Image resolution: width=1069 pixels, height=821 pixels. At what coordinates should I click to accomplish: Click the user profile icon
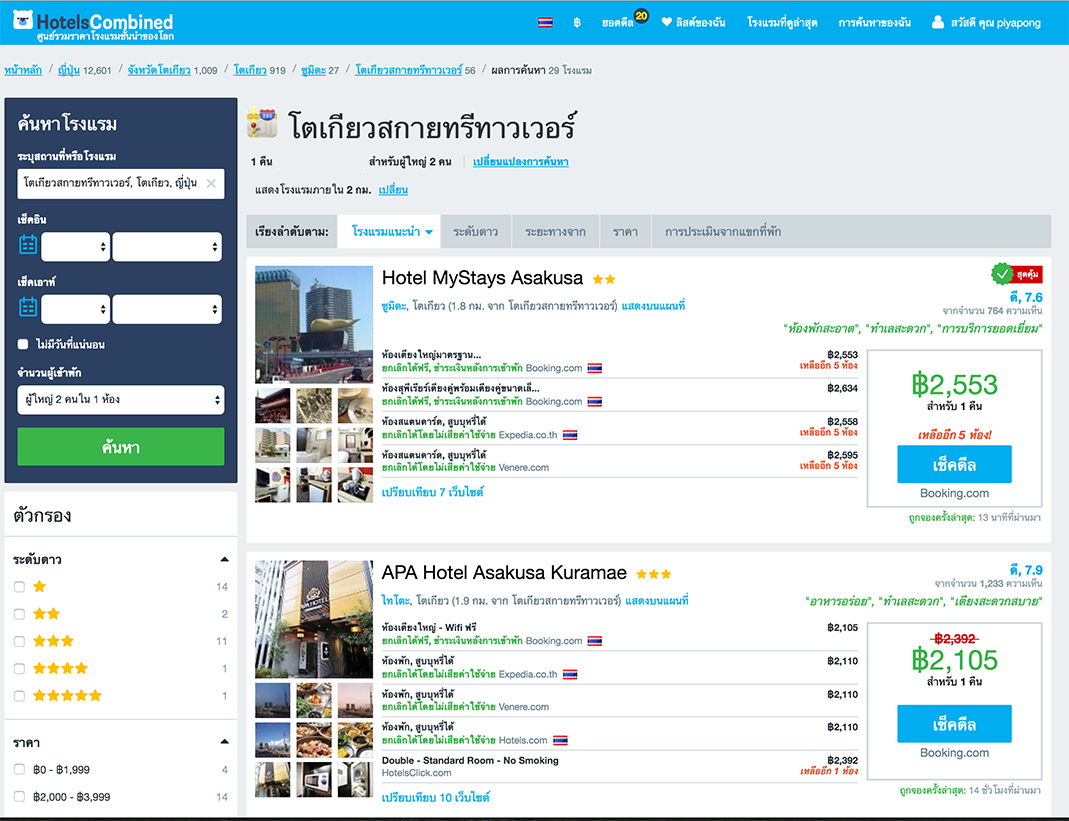[937, 22]
